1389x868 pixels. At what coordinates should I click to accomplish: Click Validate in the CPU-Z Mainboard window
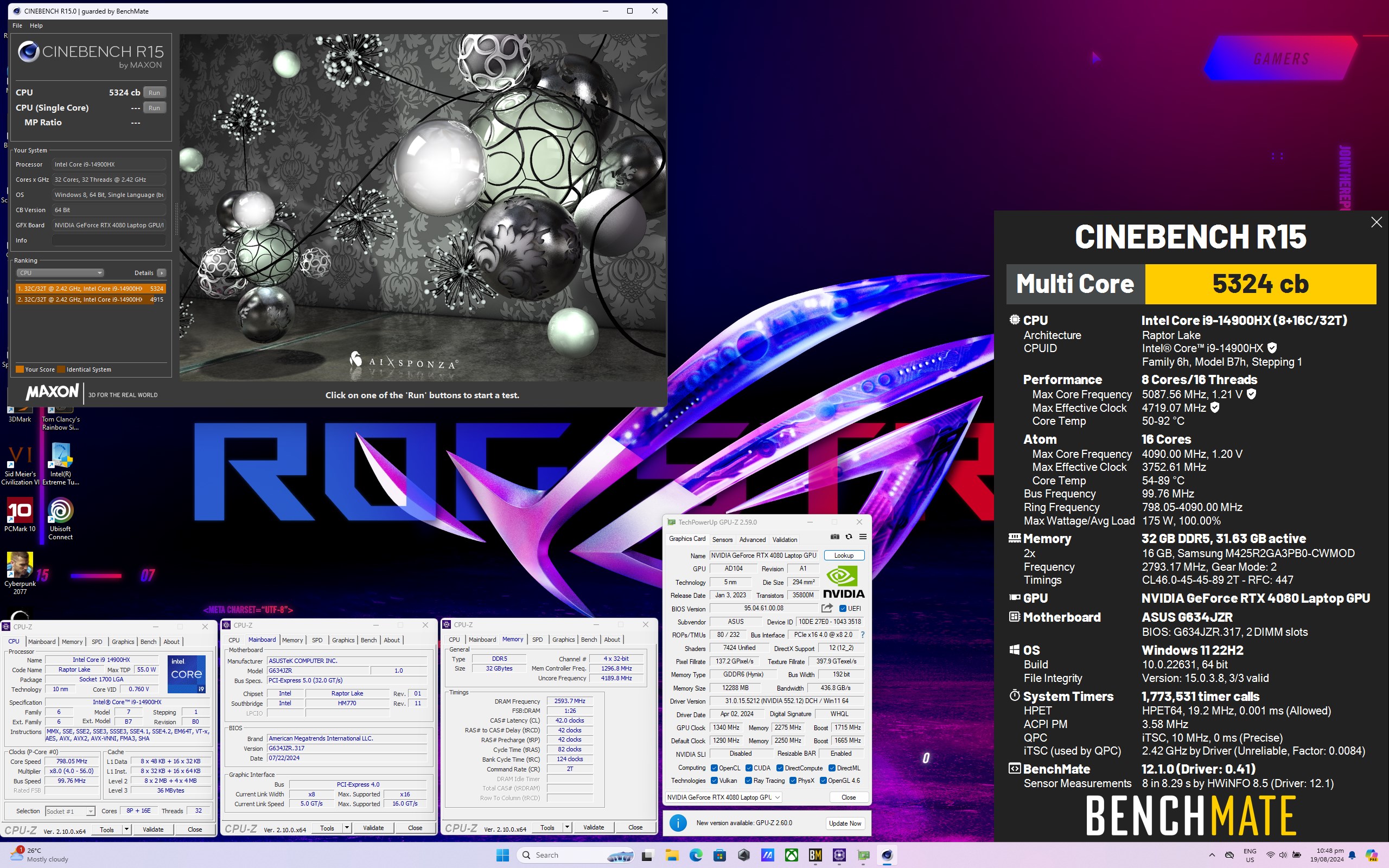pyautogui.click(x=373, y=828)
